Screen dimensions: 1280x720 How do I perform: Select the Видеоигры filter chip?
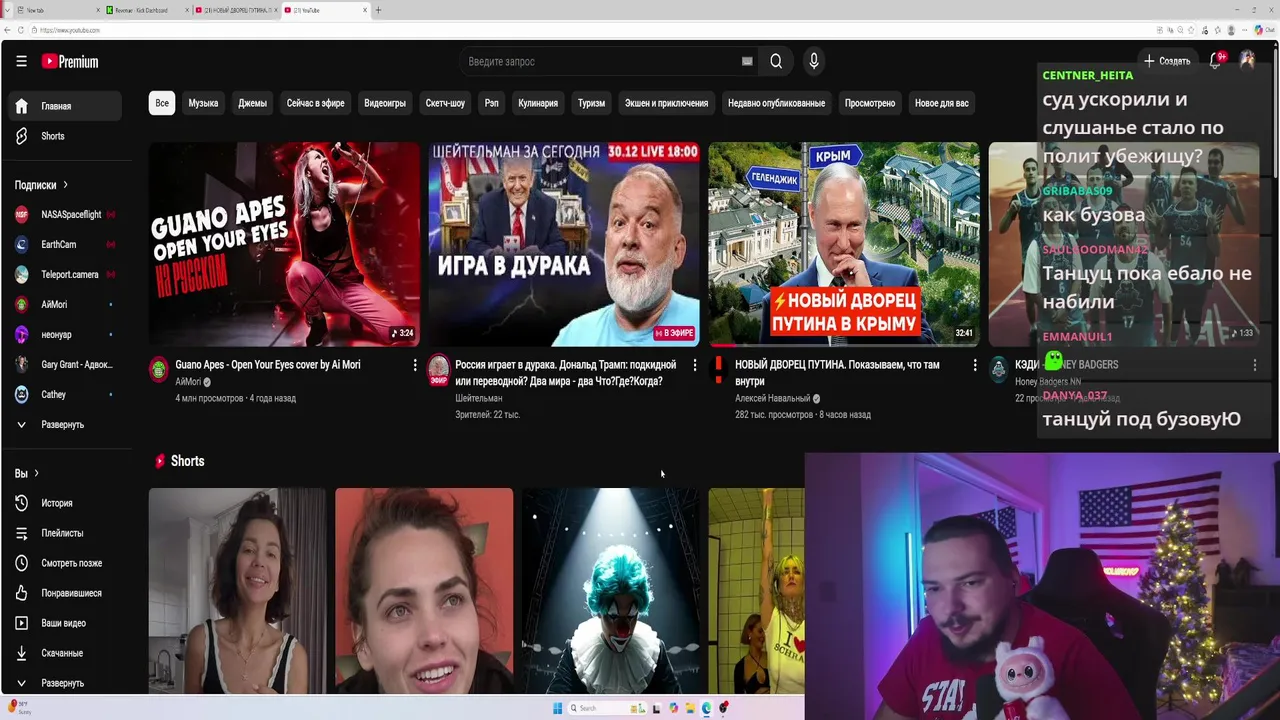click(x=385, y=103)
